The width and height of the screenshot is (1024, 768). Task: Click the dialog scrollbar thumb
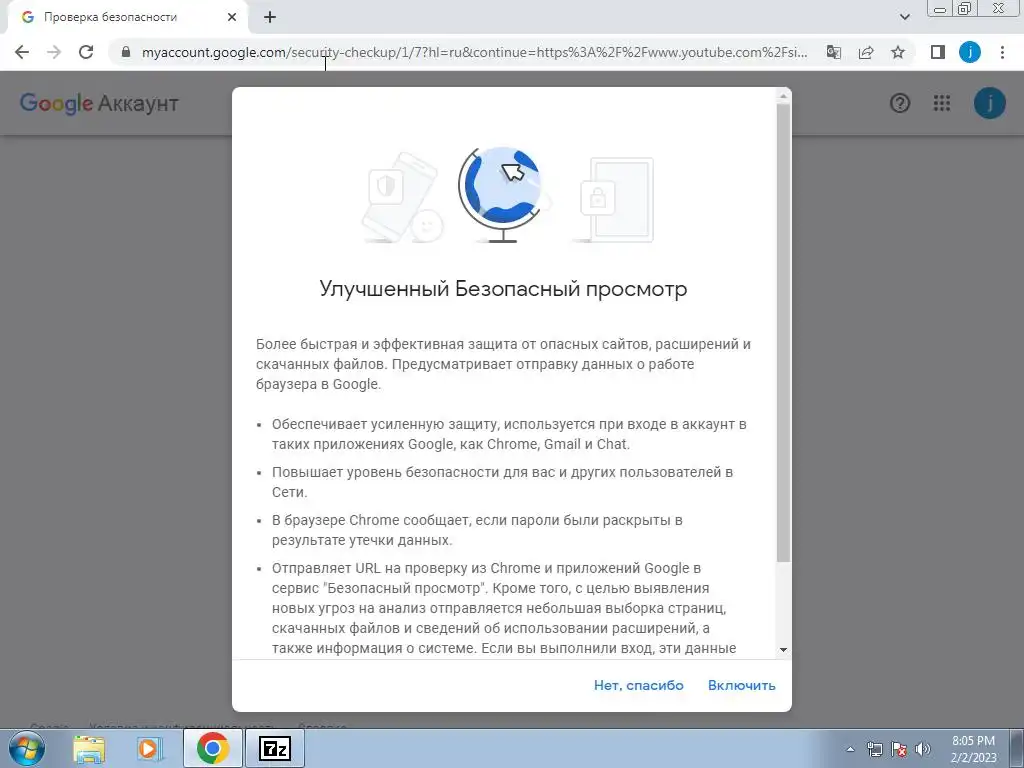(x=784, y=333)
